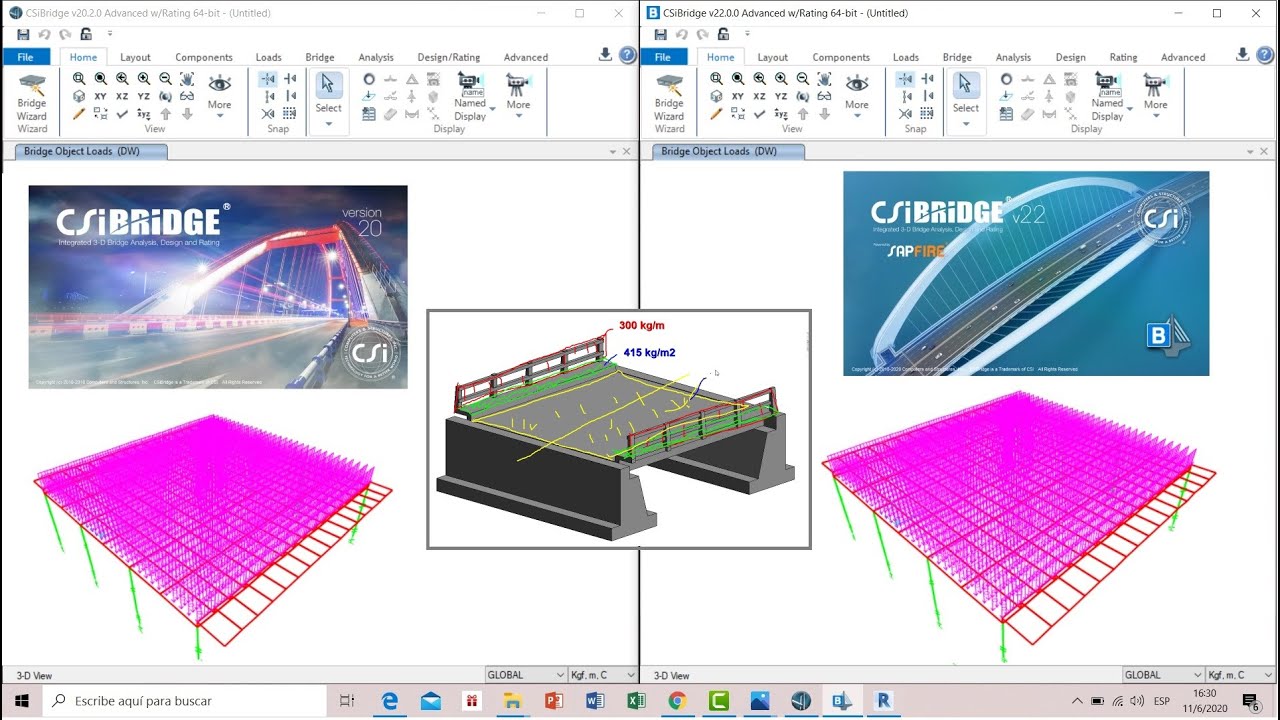The image size is (1280, 720).
Task: Set XZ plane view in v22 window
Action: 759,96
